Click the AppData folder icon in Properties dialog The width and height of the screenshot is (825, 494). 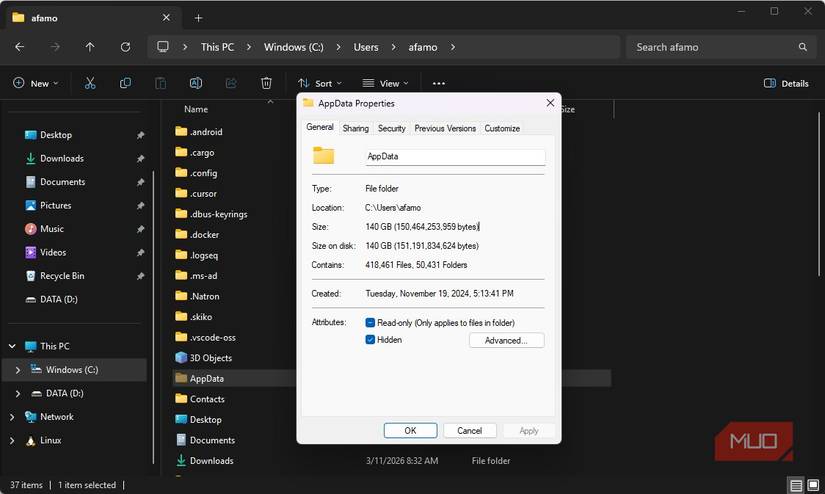(324, 156)
